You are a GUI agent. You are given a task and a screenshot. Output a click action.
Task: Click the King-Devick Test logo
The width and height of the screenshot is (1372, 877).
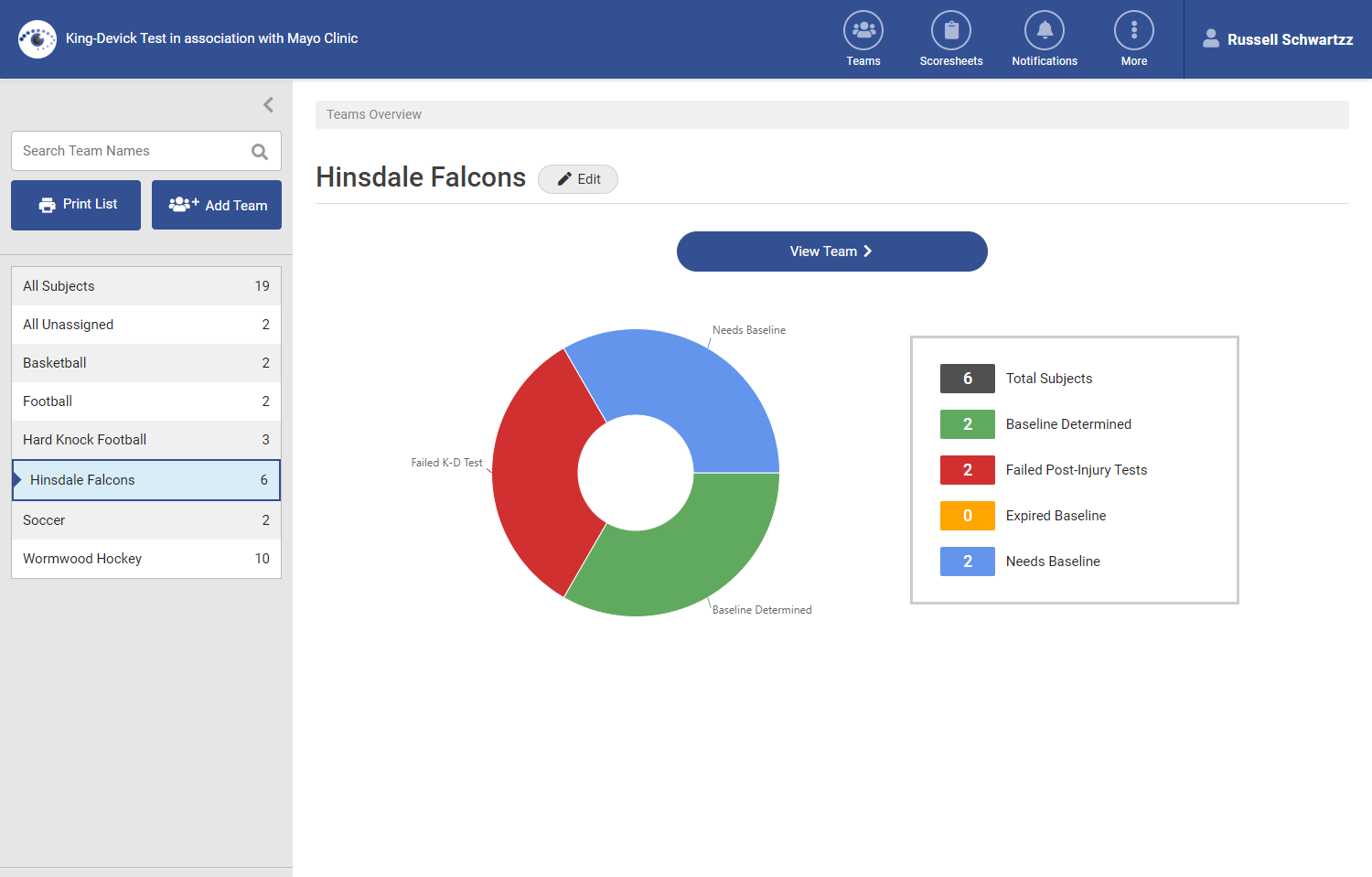pyautogui.click(x=37, y=38)
